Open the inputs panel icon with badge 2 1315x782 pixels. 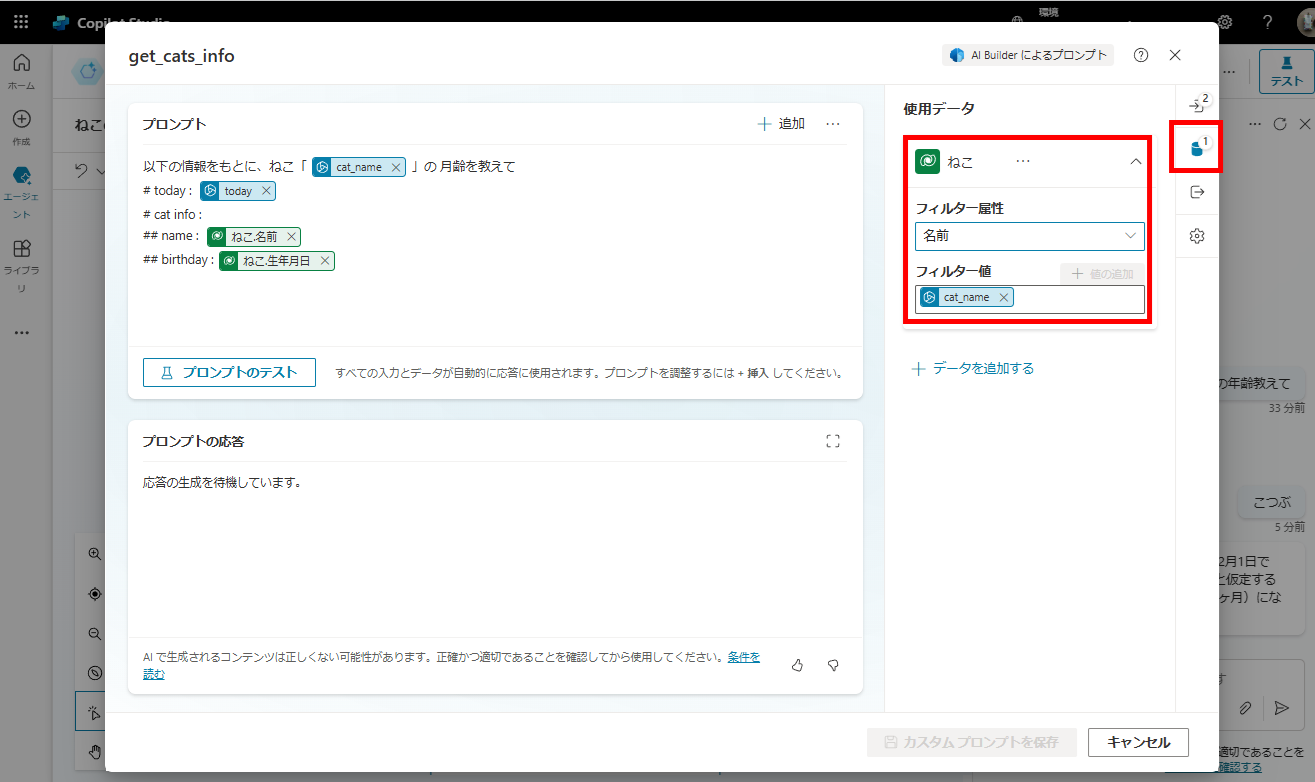coord(1196,103)
